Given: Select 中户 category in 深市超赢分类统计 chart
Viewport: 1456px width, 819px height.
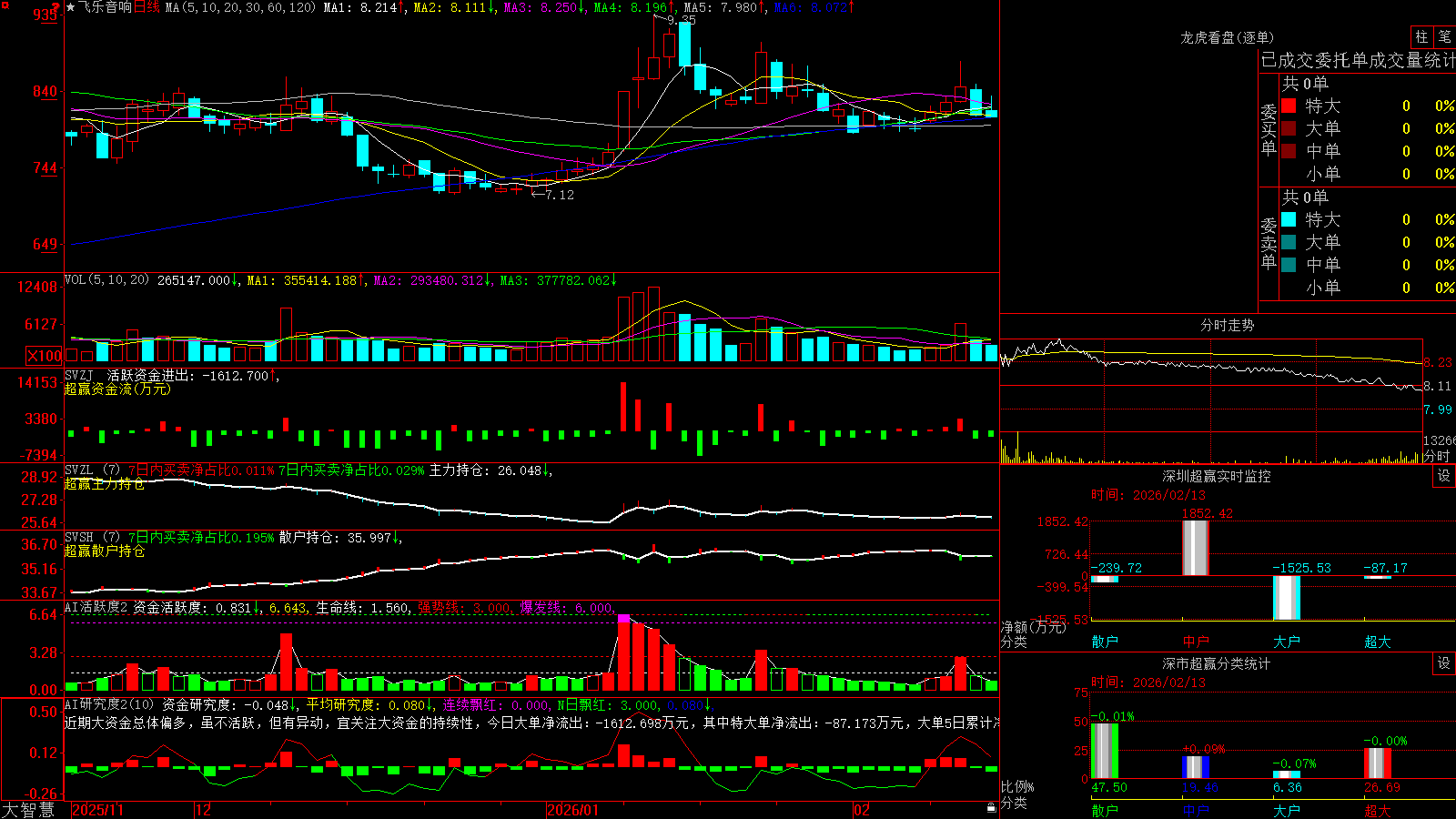Looking at the screenshot, I should (1196, 811).
